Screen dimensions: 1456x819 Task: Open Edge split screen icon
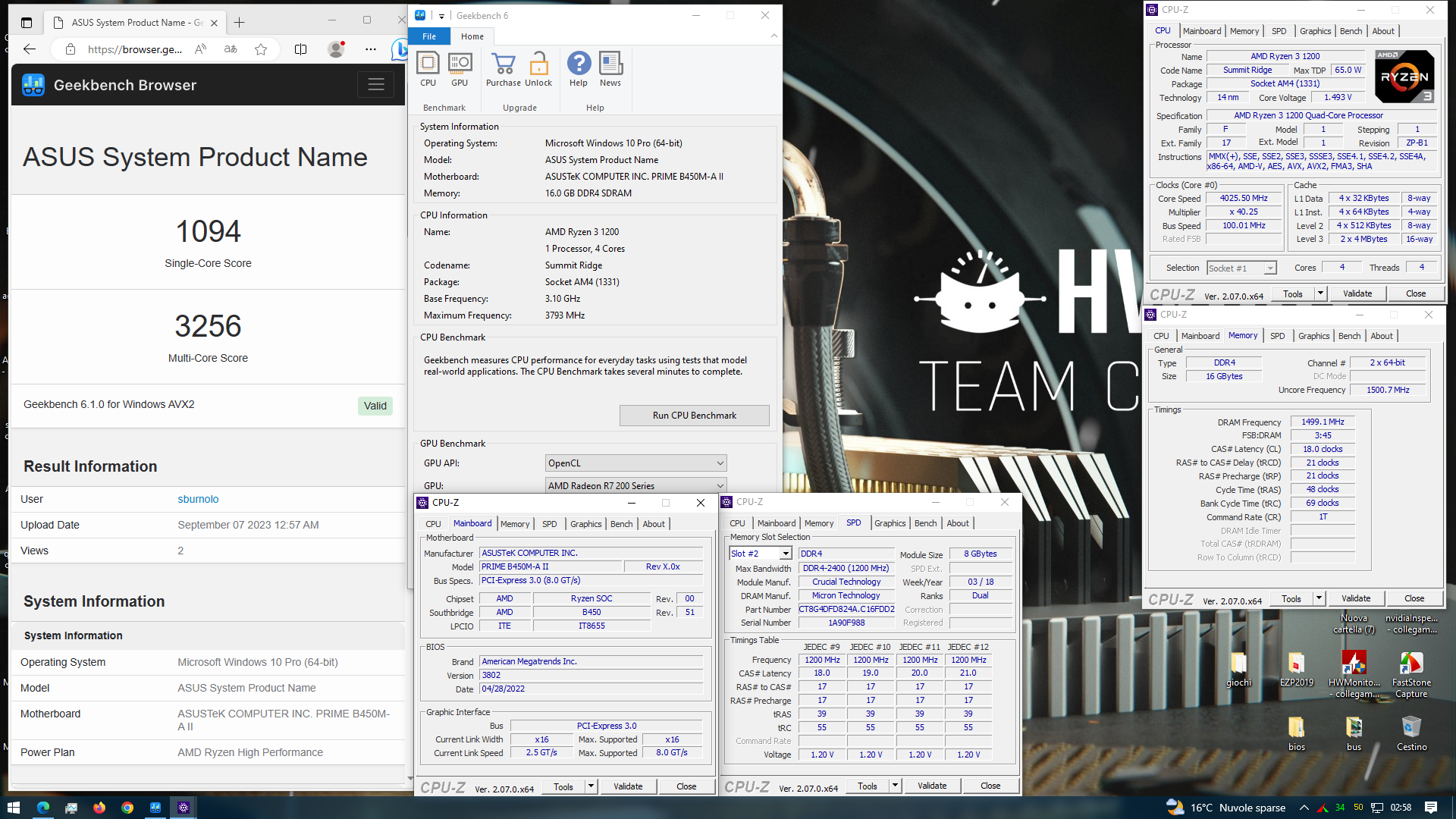pyautogui.click(x=300, y=49)
